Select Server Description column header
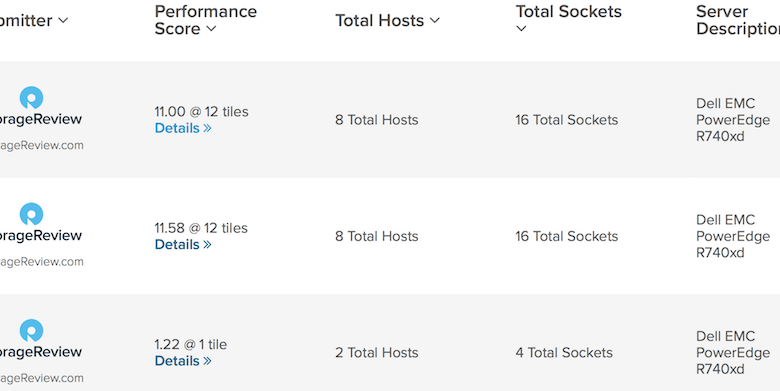780x391 pixels. 738,20
